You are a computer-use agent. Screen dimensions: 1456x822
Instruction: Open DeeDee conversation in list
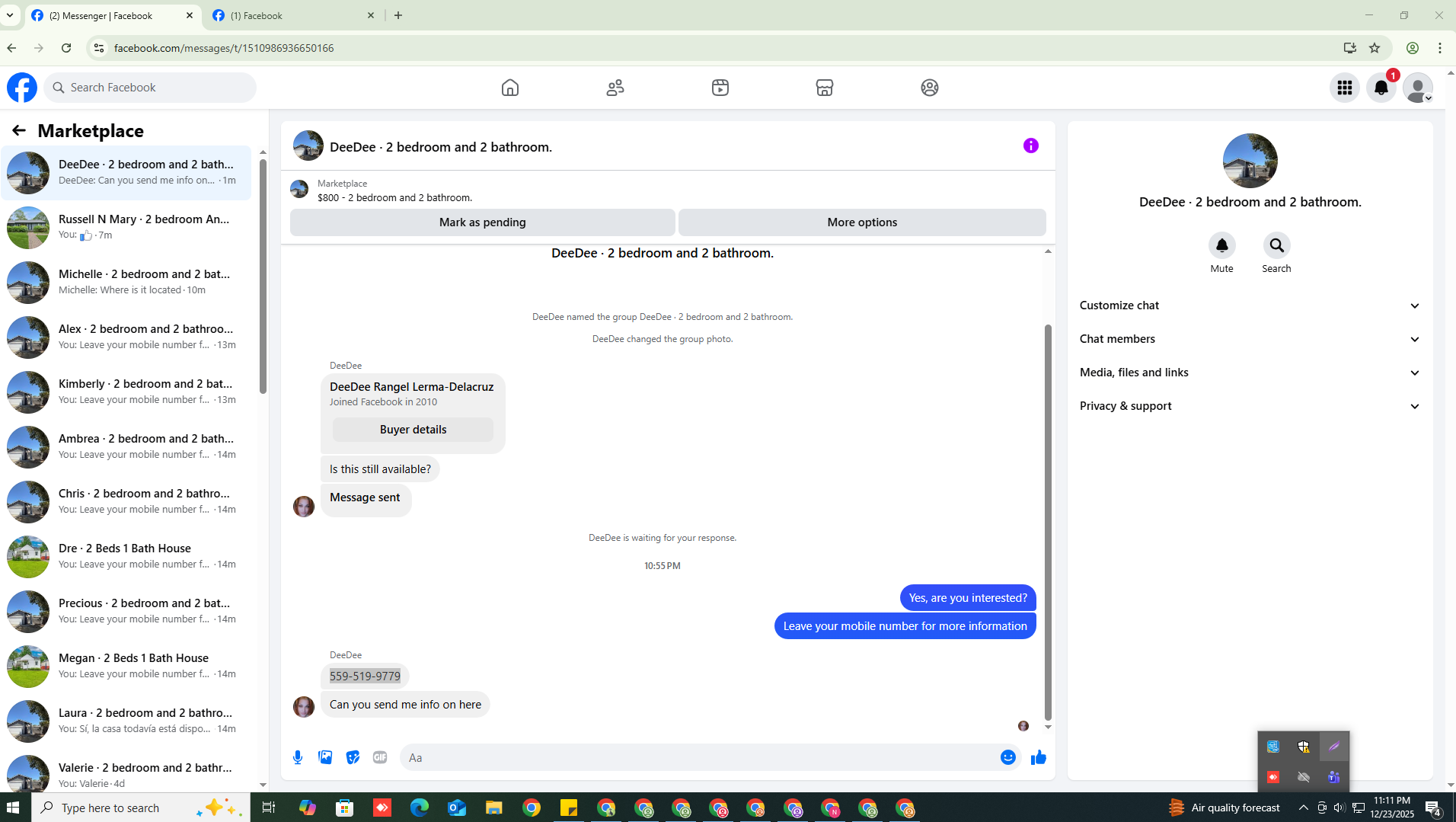point(126,173)
